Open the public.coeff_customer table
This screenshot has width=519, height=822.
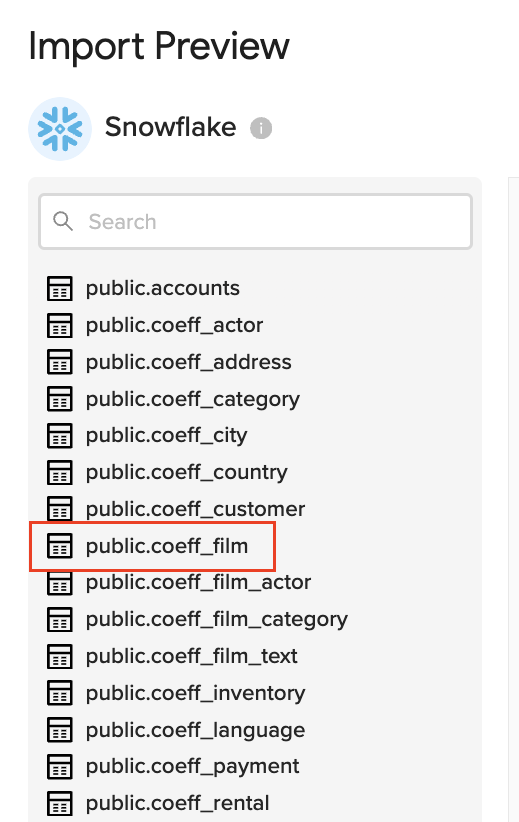(196, 509)
